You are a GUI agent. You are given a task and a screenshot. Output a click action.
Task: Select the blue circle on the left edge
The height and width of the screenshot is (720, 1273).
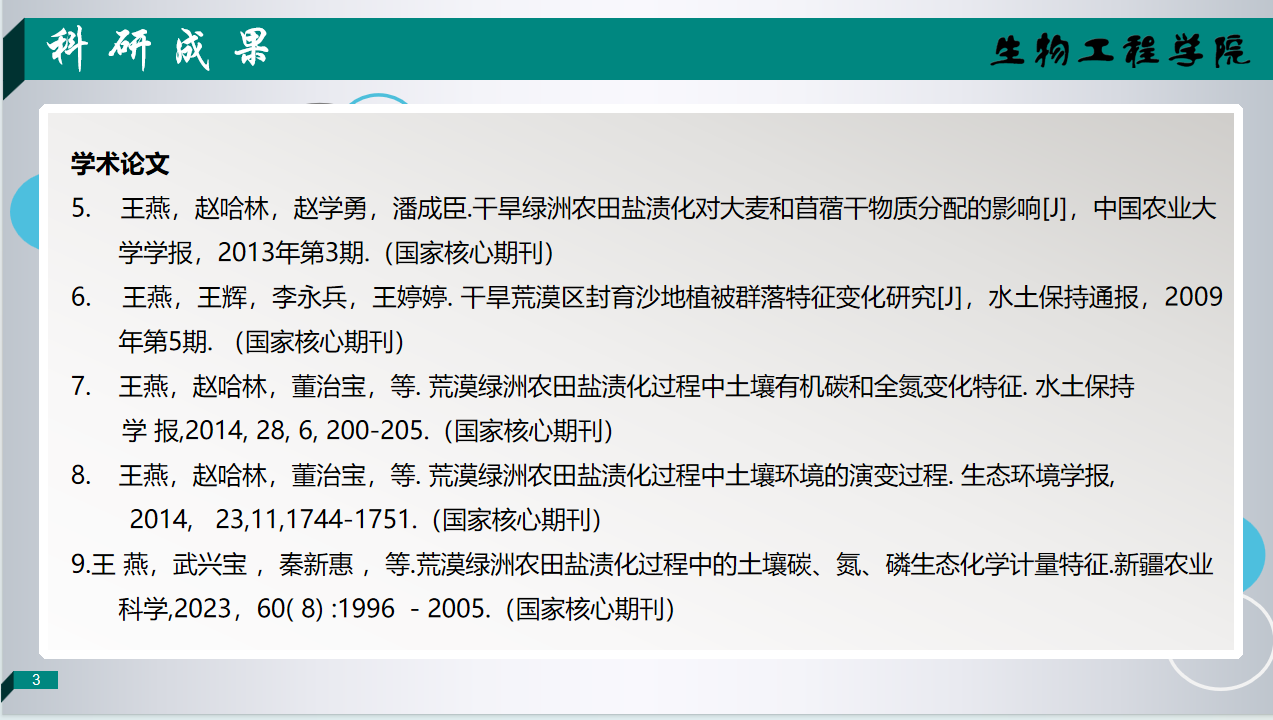(x=24, y=212)
